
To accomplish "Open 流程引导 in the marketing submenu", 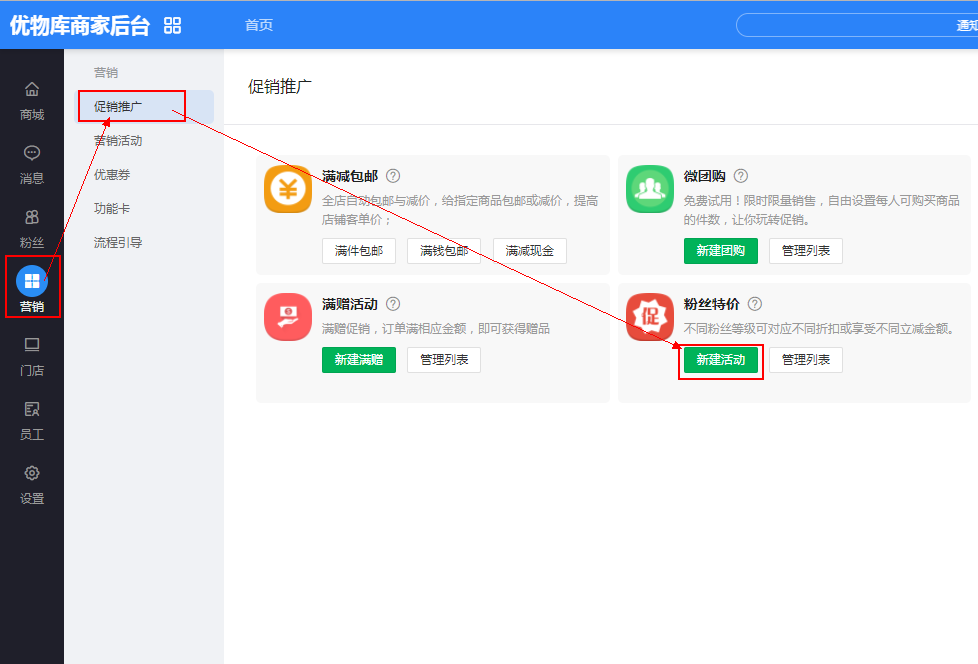I will tap(118, 242).
